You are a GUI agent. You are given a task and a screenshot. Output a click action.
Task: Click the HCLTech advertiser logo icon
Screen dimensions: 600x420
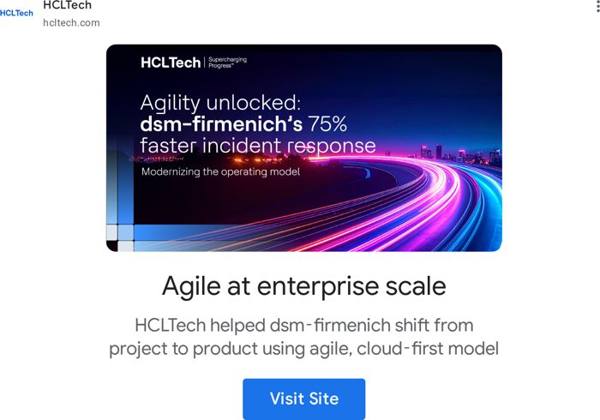16,13
